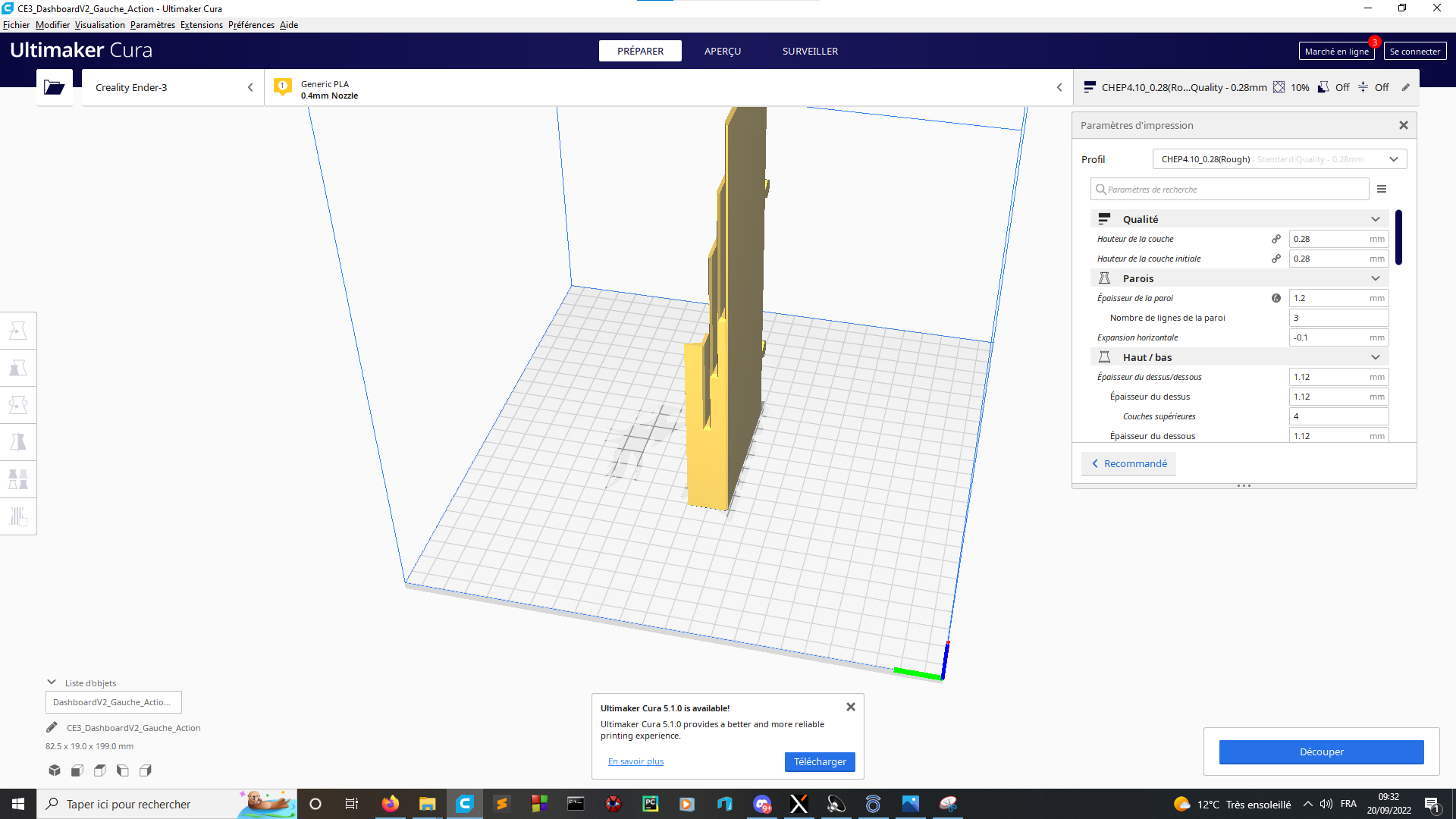
Task: Open the Préférences menu
Action: 251,25
